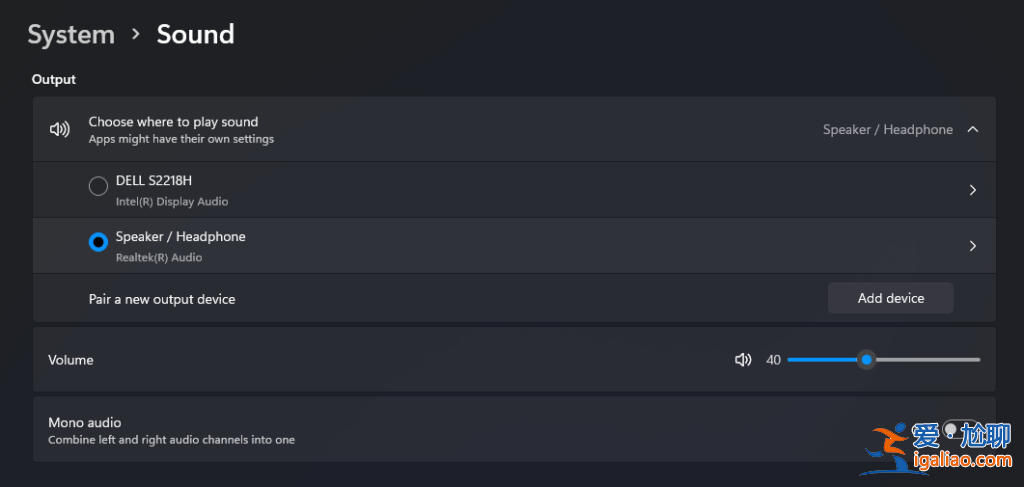Mute the volume using the speaker icon

click(743, 360)
